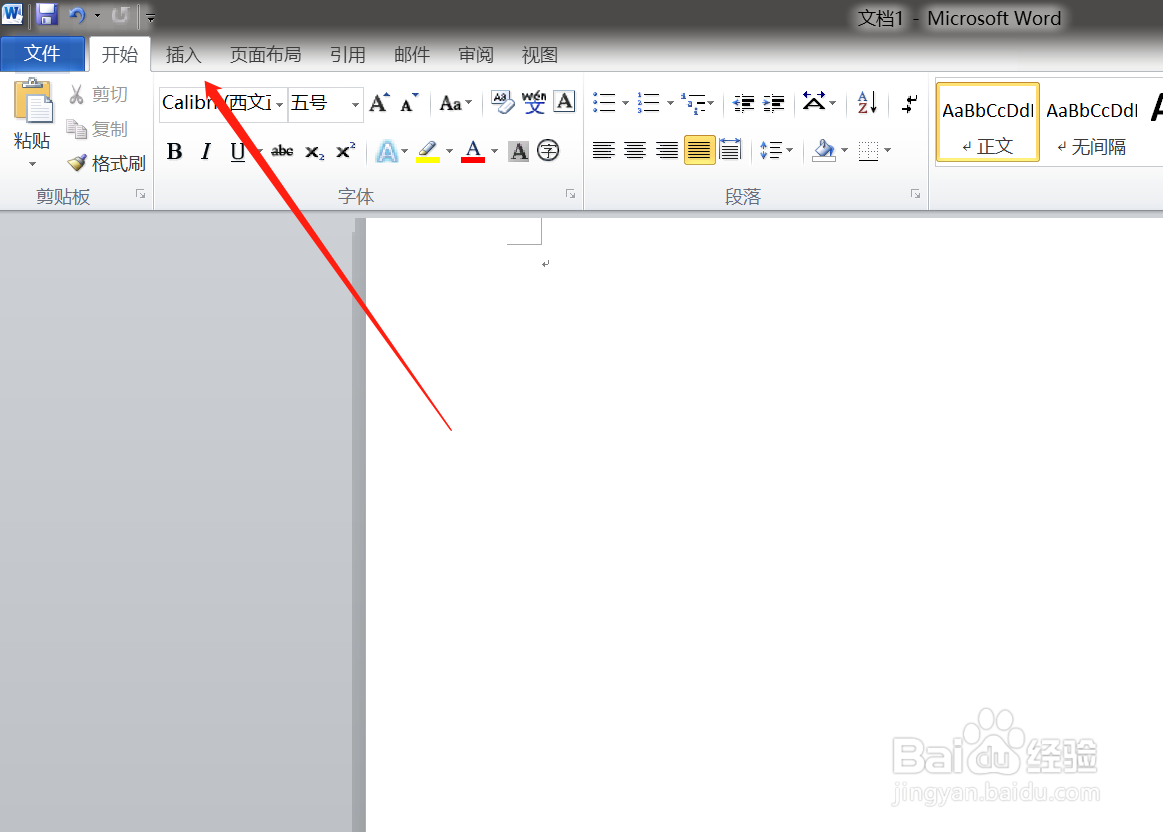This screenshot has width=1163, height=832.
Task: Click the 复制 copy button
Action: pos(97,129)
